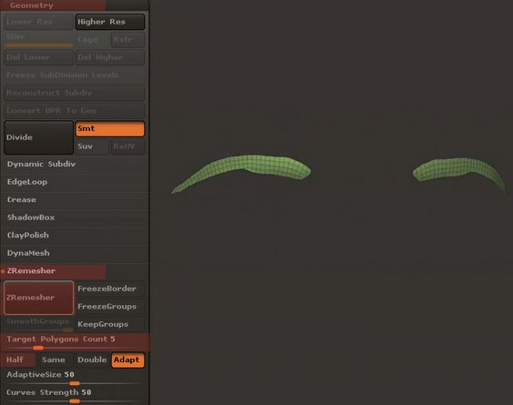Image resolution: width=513 pixels, height=405 pixels.
Task: Run the large ZRemesher button
Action: 39,298
